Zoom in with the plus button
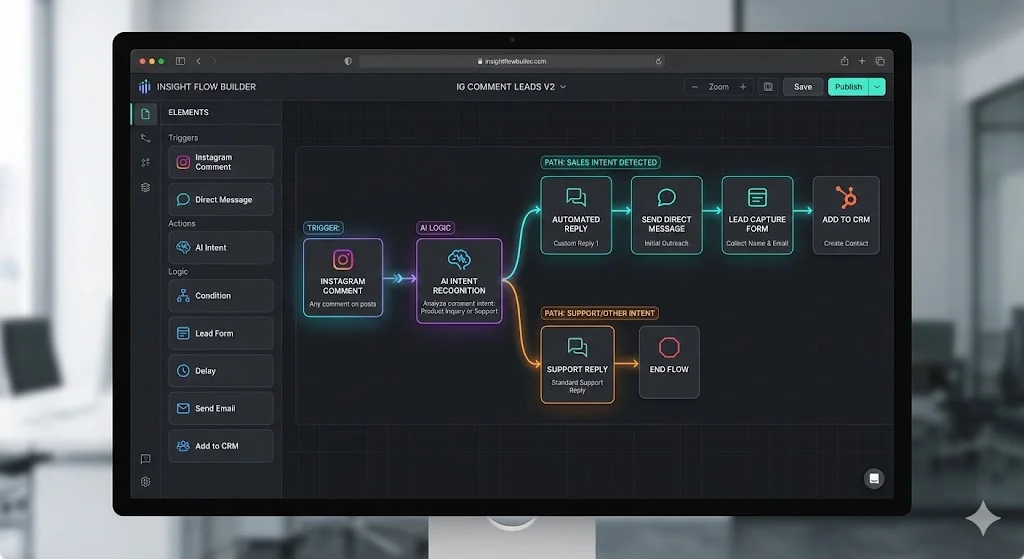 click(743, 87)
